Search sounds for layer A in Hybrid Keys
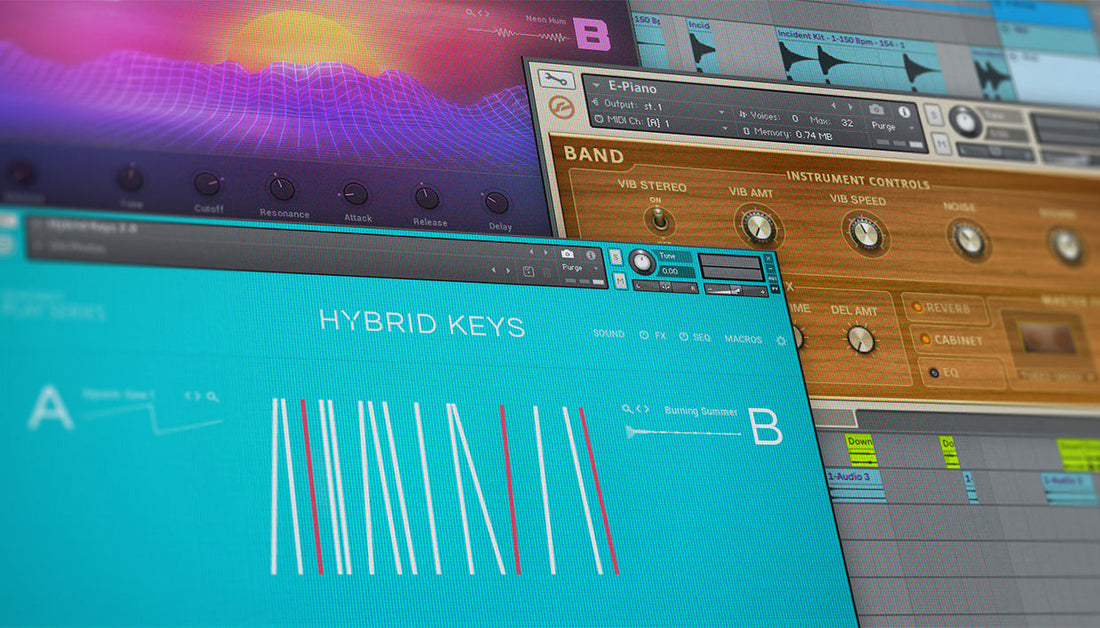The width and height of the screenshot is (1100, 628). point(212,397)
